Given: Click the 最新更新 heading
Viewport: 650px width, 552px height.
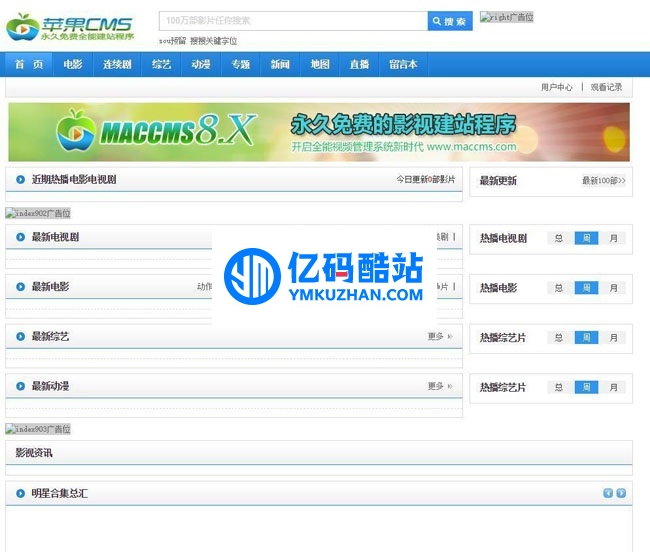Looking at the screenshot, I should point(498,181).
